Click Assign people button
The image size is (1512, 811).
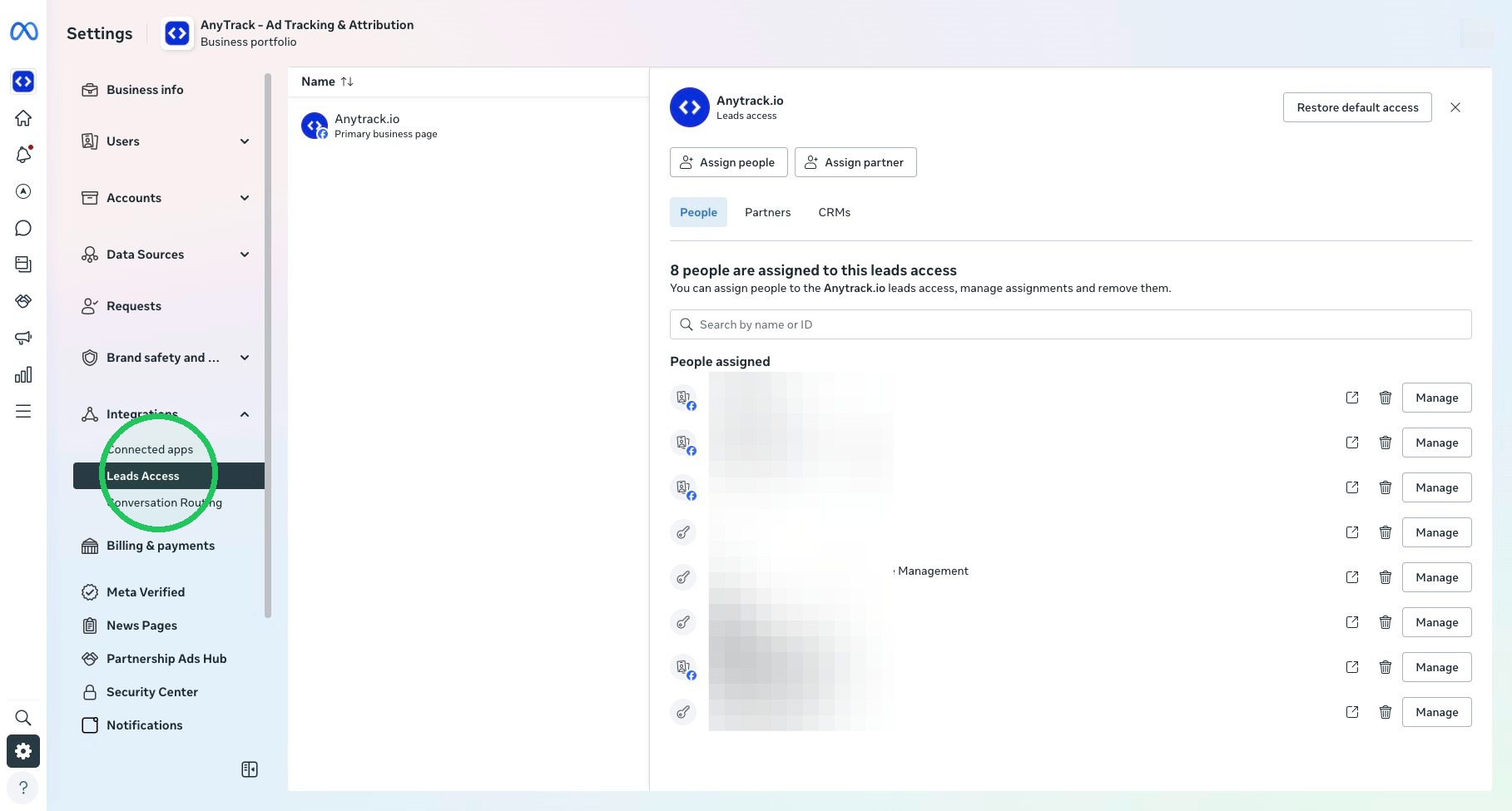pyautogui.click(x=728, y=162)
